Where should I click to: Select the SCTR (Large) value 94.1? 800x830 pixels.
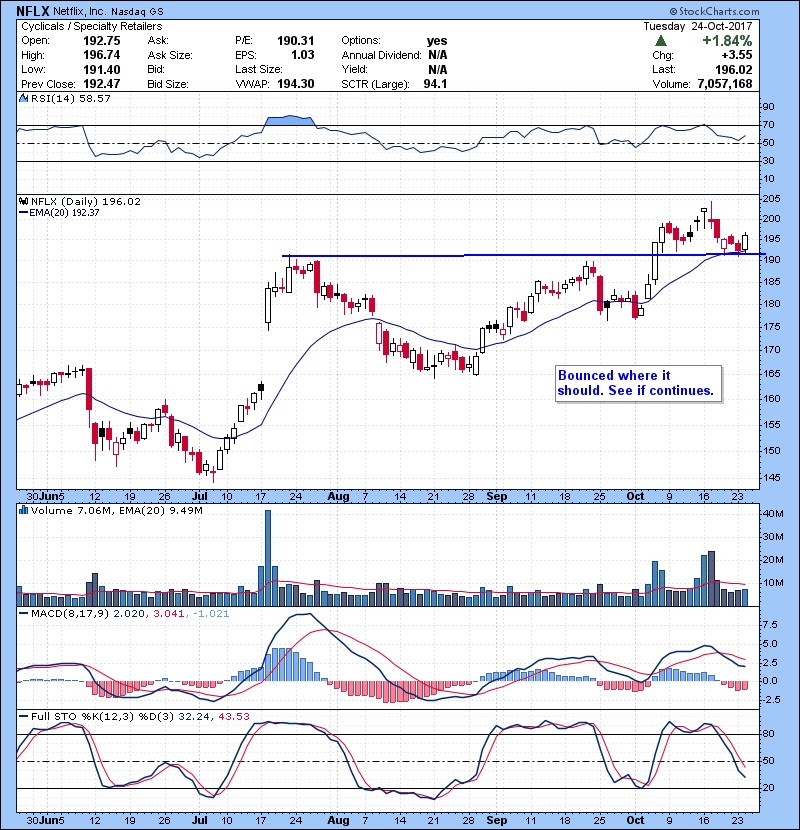point(435,84)
